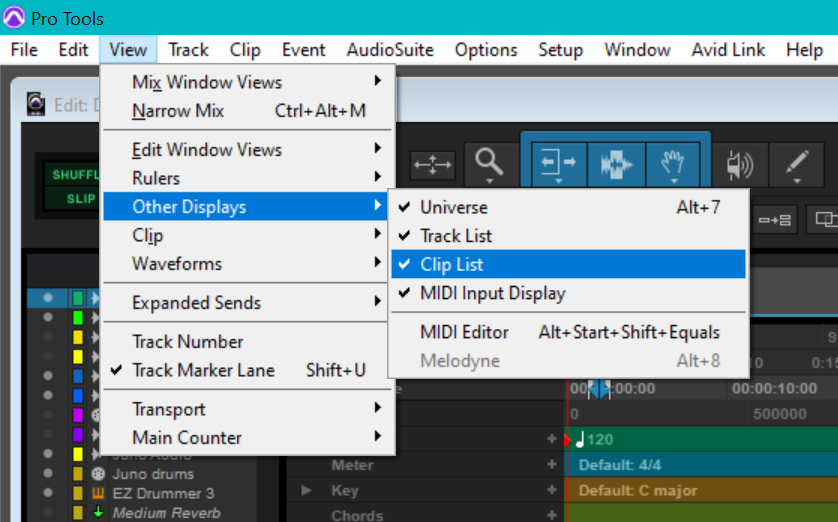Click the SHUFFLE edit mode button
The width and height of the screenshot is (838, 522).
69,174
